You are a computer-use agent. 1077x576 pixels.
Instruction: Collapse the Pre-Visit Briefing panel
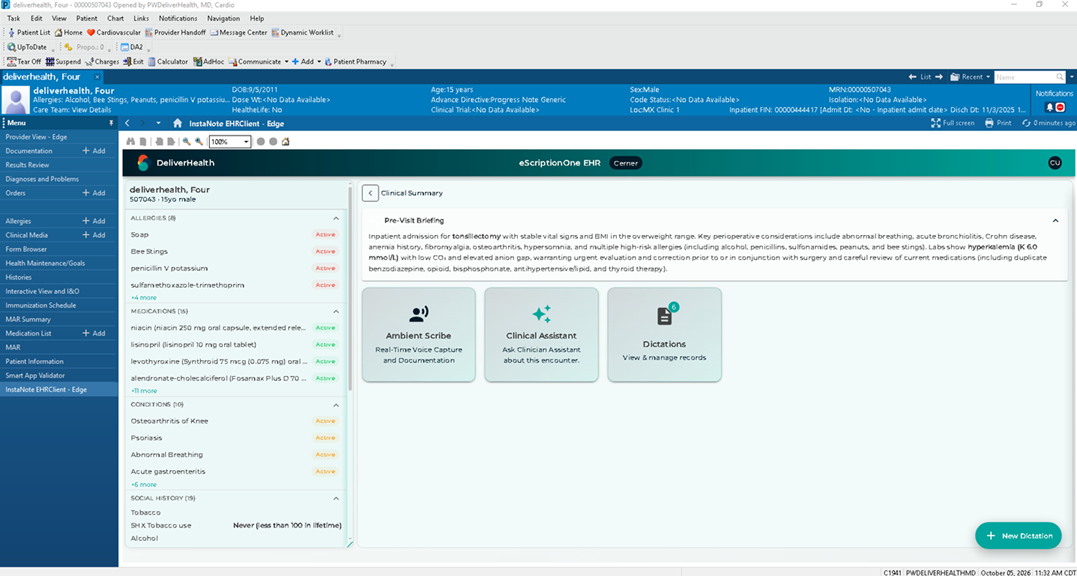pyautogui.click(x=1055, y=220)
